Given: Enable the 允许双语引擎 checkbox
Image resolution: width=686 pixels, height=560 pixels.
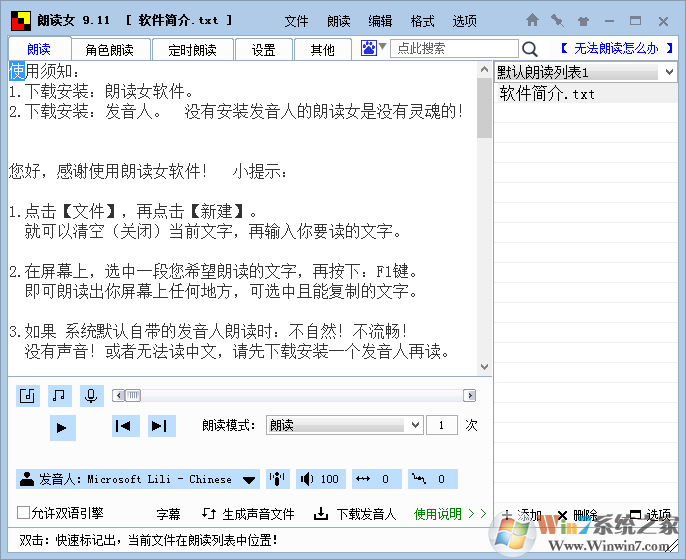Looking at the screenshot, I should [23, 513].
